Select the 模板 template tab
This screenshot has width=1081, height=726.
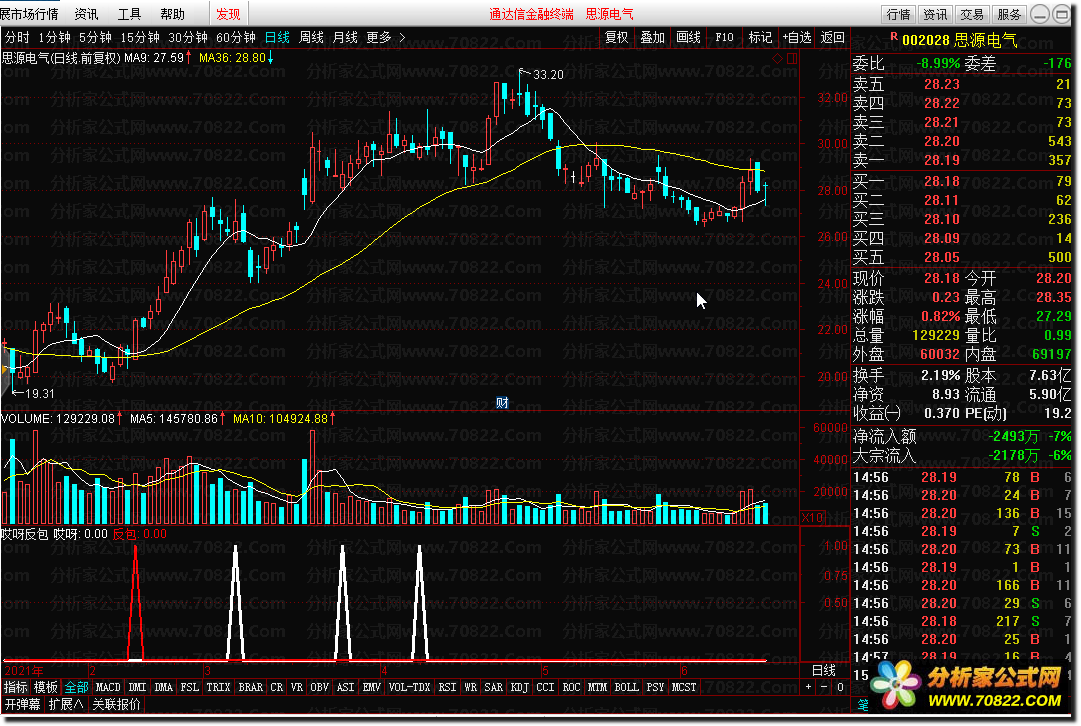(x=46, y=687)
